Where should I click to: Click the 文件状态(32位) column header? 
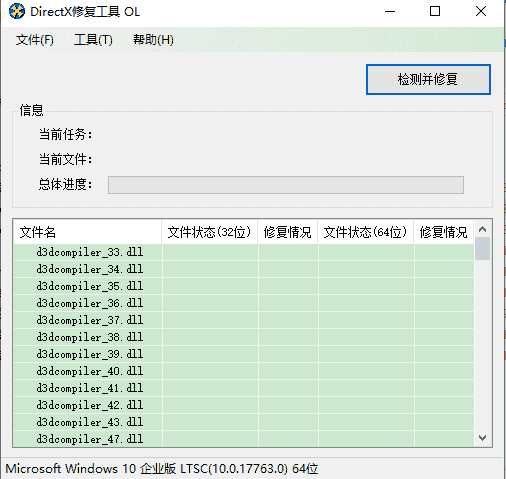click(209, 232)
